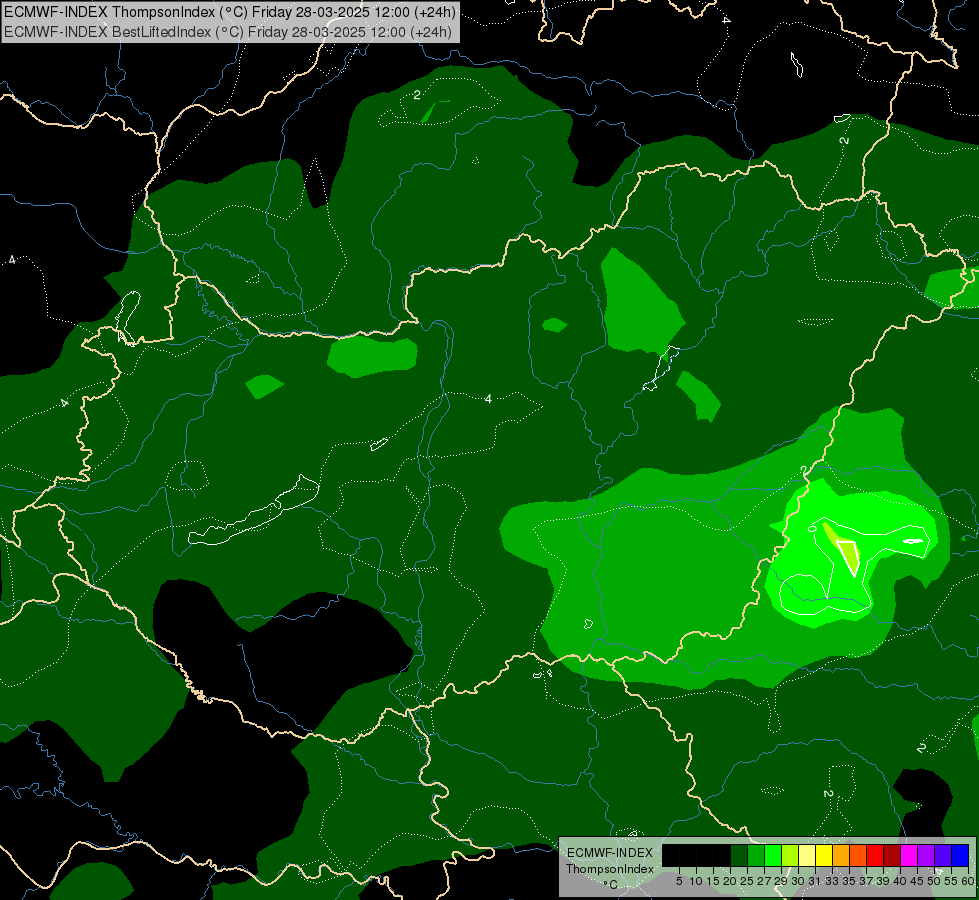
Task: Click the blue 55–60 legend swatch
Action: pyautogui.click(x=960, y=855)
